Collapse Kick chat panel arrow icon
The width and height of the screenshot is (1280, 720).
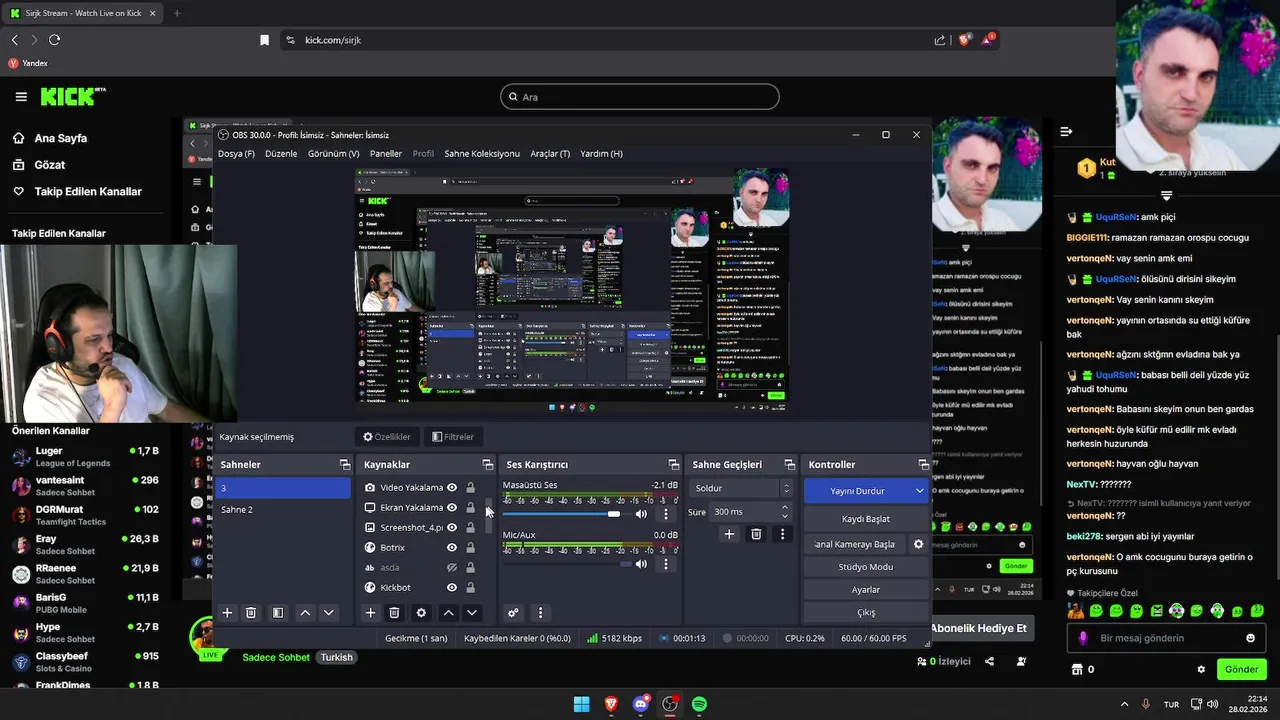(x=1066, y=132)
